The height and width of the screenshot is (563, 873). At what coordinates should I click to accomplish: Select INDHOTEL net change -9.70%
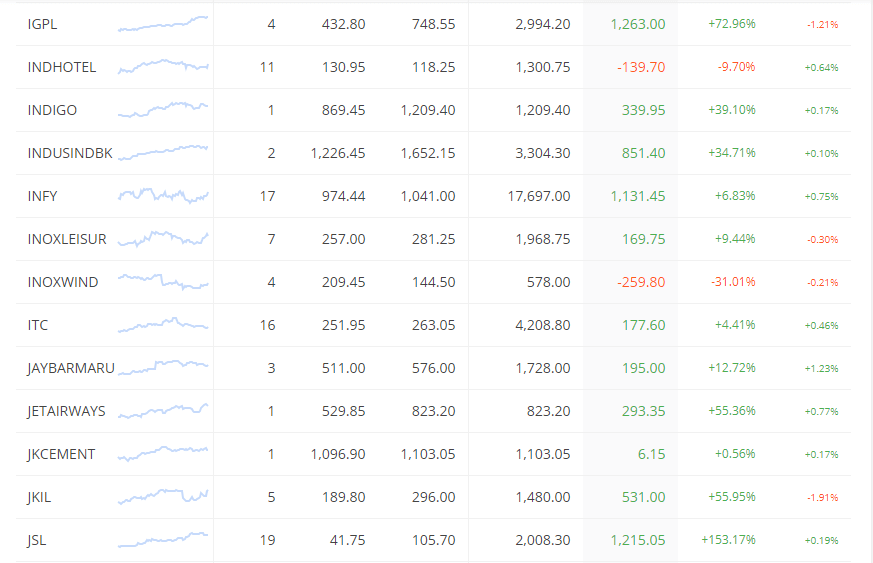(x=736, y=67)
